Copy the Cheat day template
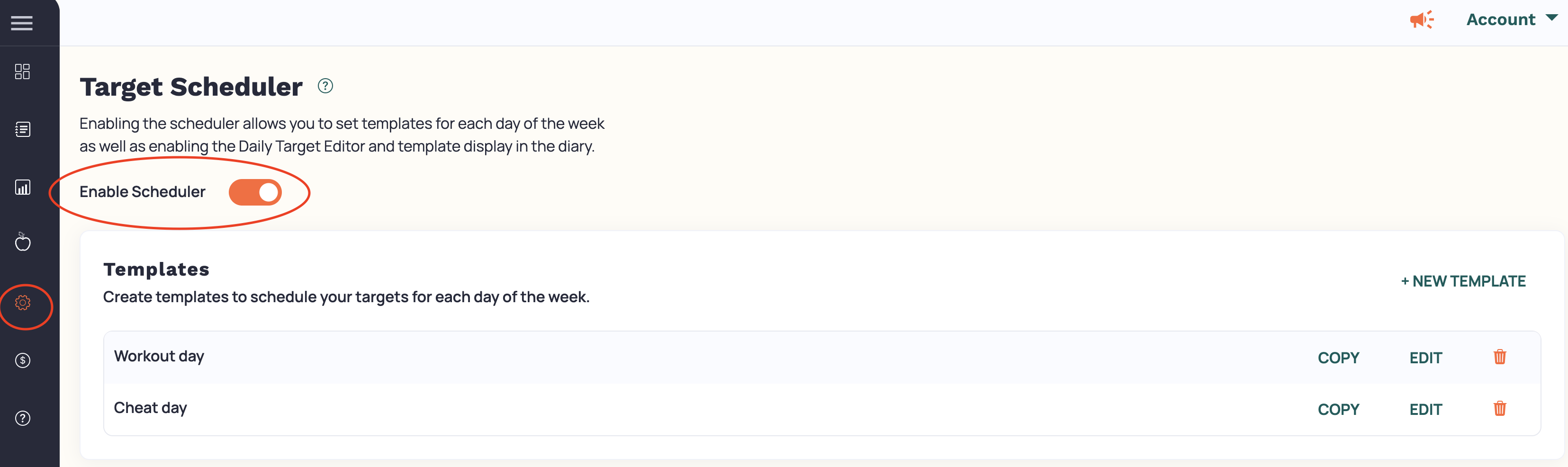The width and height of the screenshot is (1568, 467). [x=1338, y=410]
